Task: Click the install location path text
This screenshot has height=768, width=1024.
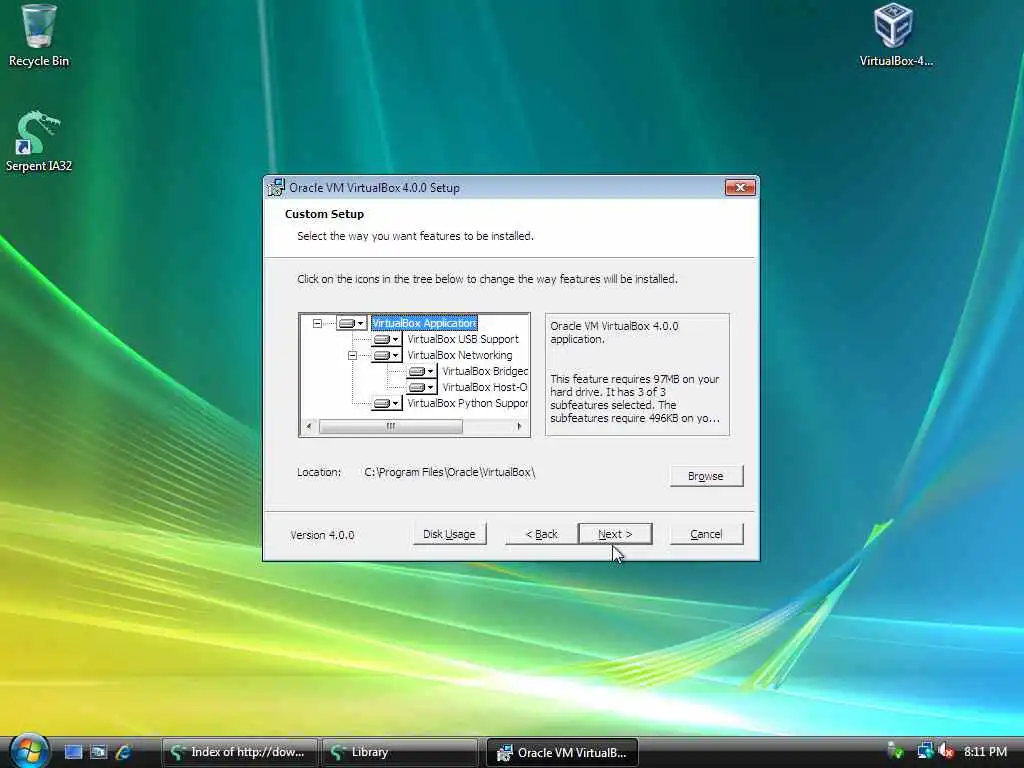Action: [x=450, y=472]
